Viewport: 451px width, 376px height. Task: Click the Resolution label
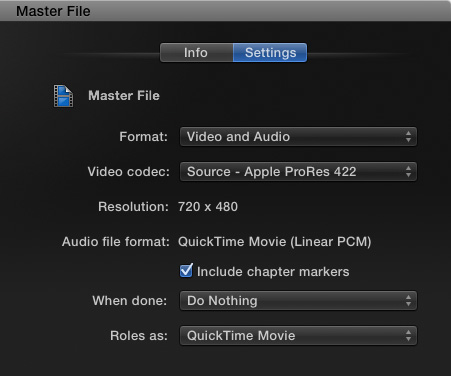click(x=133, y=207)
